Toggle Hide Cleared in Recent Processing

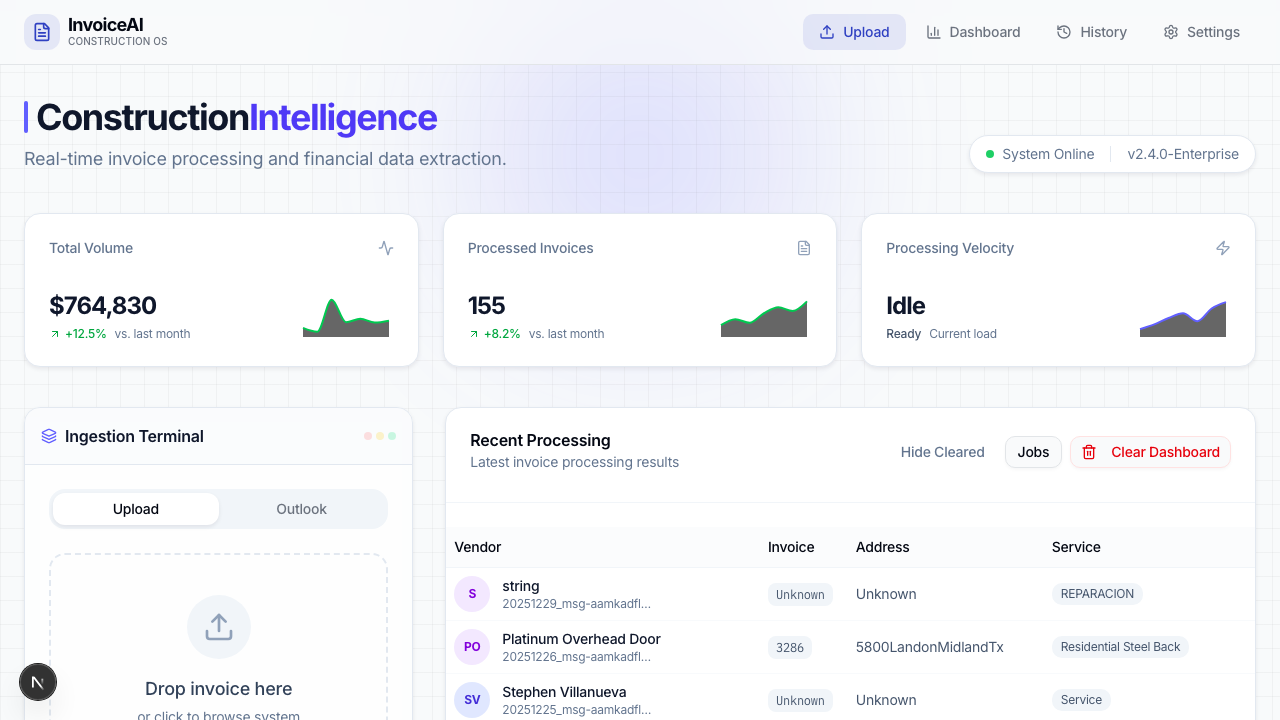[x=942, y=452]
